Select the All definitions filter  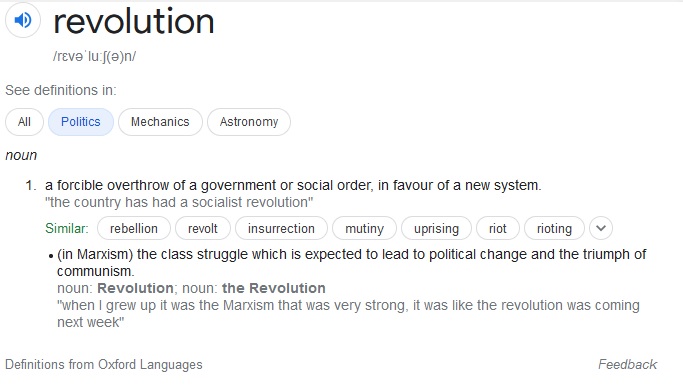tap(24, 122)
